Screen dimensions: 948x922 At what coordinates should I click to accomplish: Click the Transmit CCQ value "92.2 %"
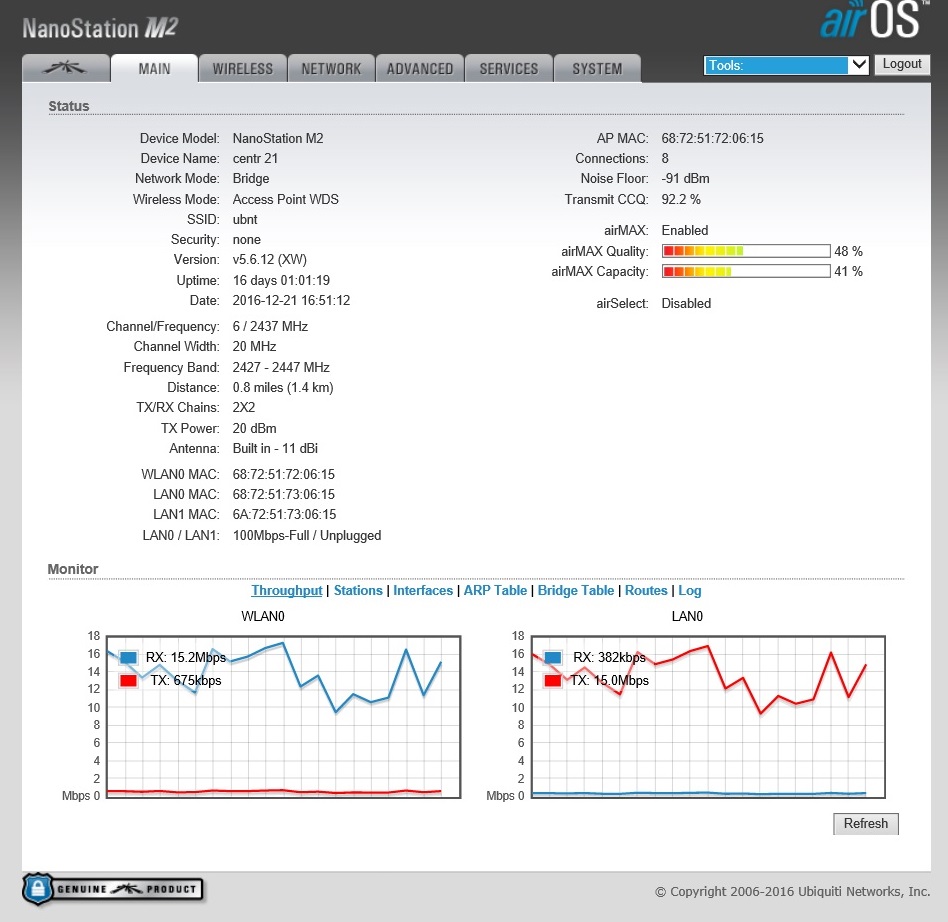tap(681, 200)
